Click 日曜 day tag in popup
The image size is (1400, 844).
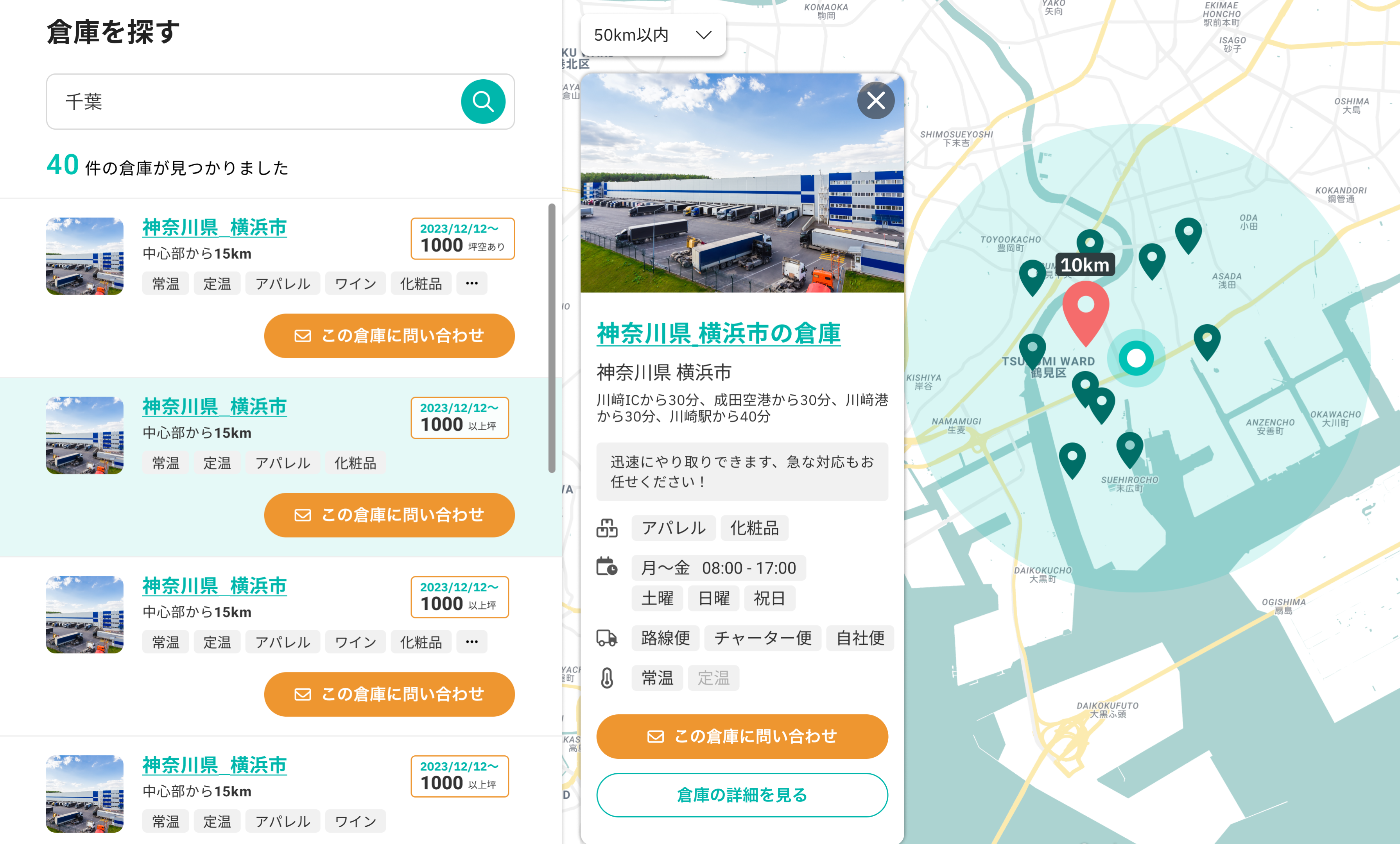pos(713,598)
